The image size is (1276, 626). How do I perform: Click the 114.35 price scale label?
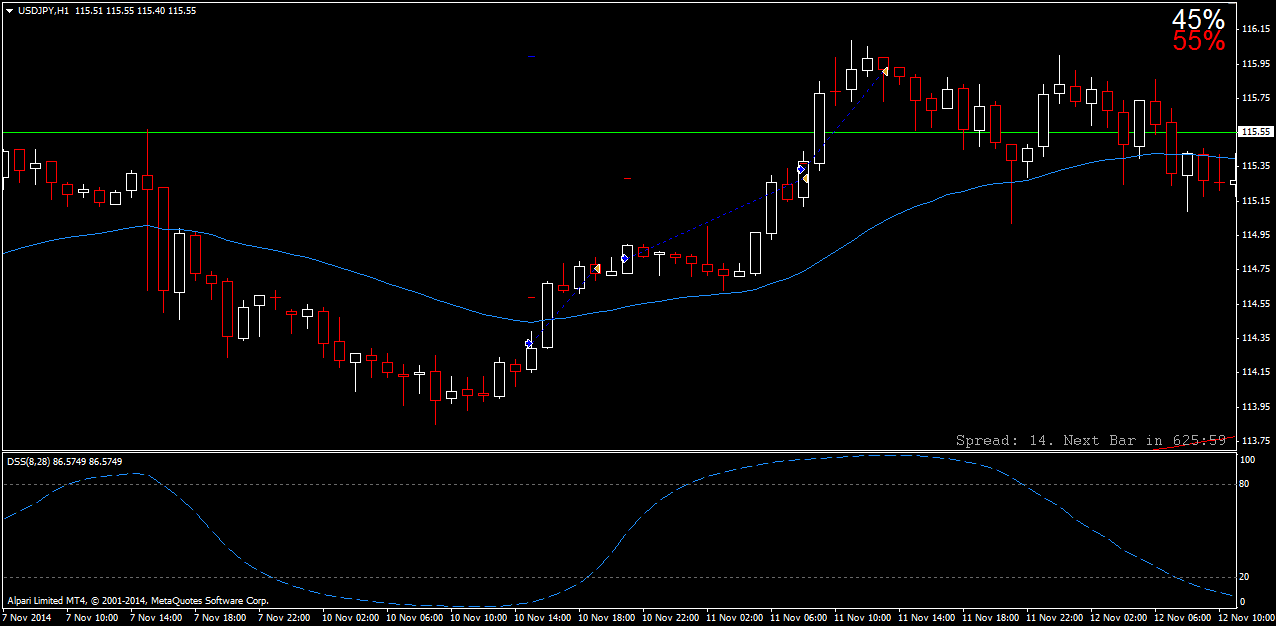coord(1256,338)
